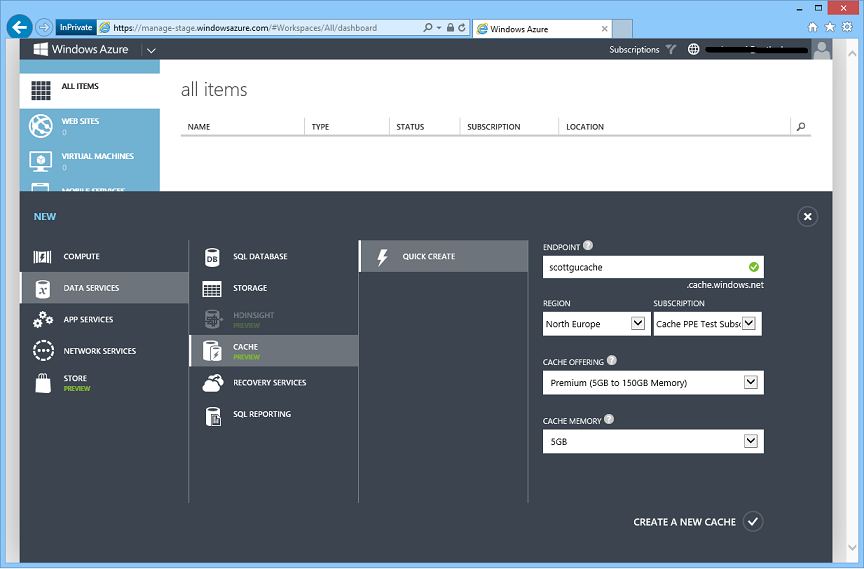Choose Recovery Services
This screenshot has width=864, height=569.
[274, 383]
